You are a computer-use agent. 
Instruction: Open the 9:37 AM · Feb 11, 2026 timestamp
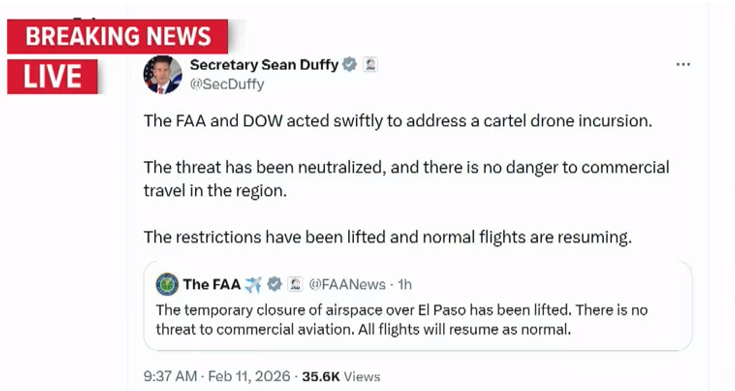pos(217,376)
